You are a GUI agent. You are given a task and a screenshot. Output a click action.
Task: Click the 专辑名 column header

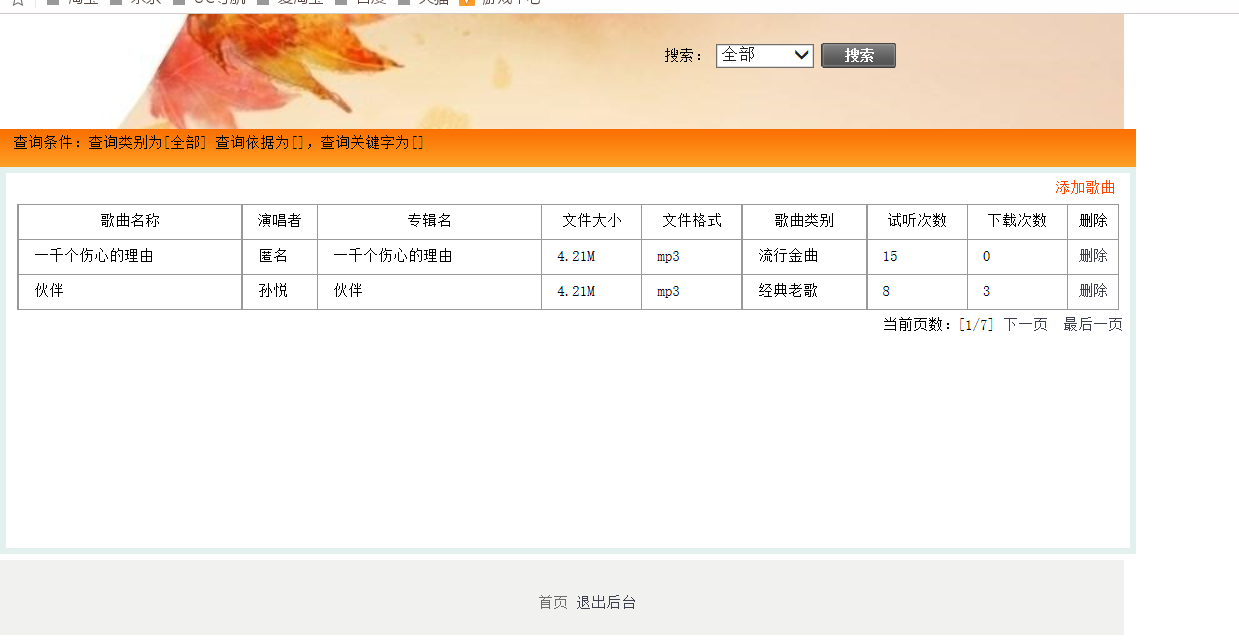429,221
